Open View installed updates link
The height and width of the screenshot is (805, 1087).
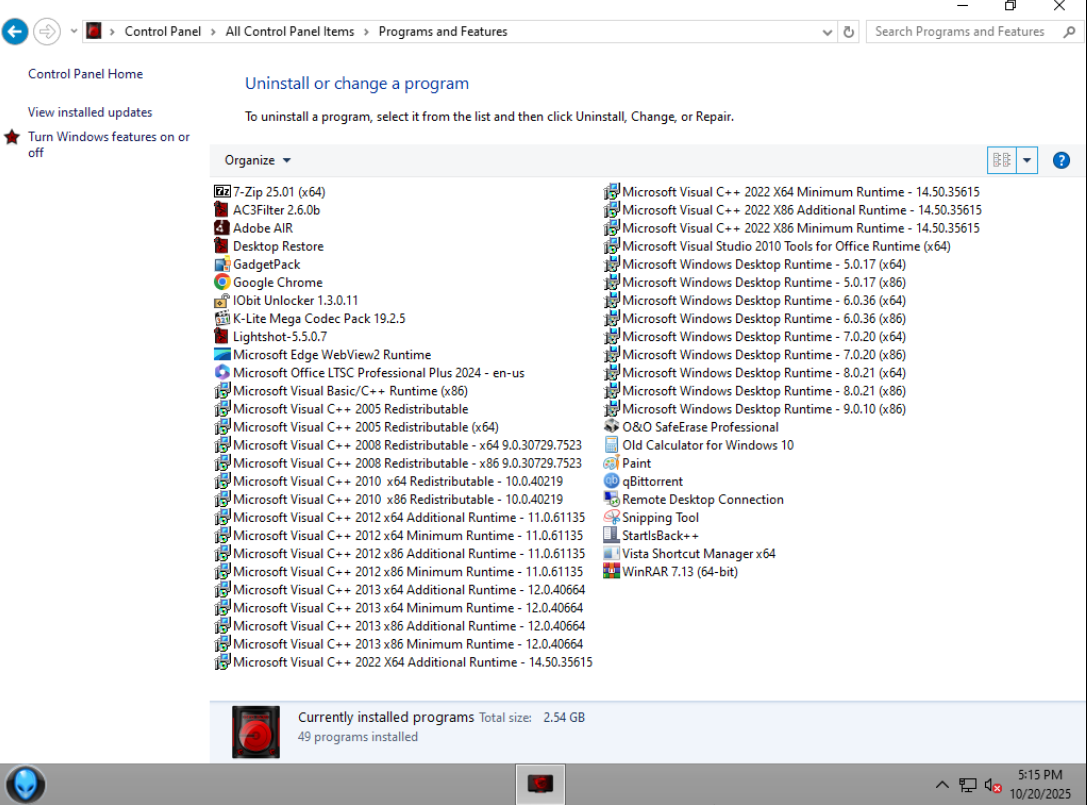[x=90, y=112]
